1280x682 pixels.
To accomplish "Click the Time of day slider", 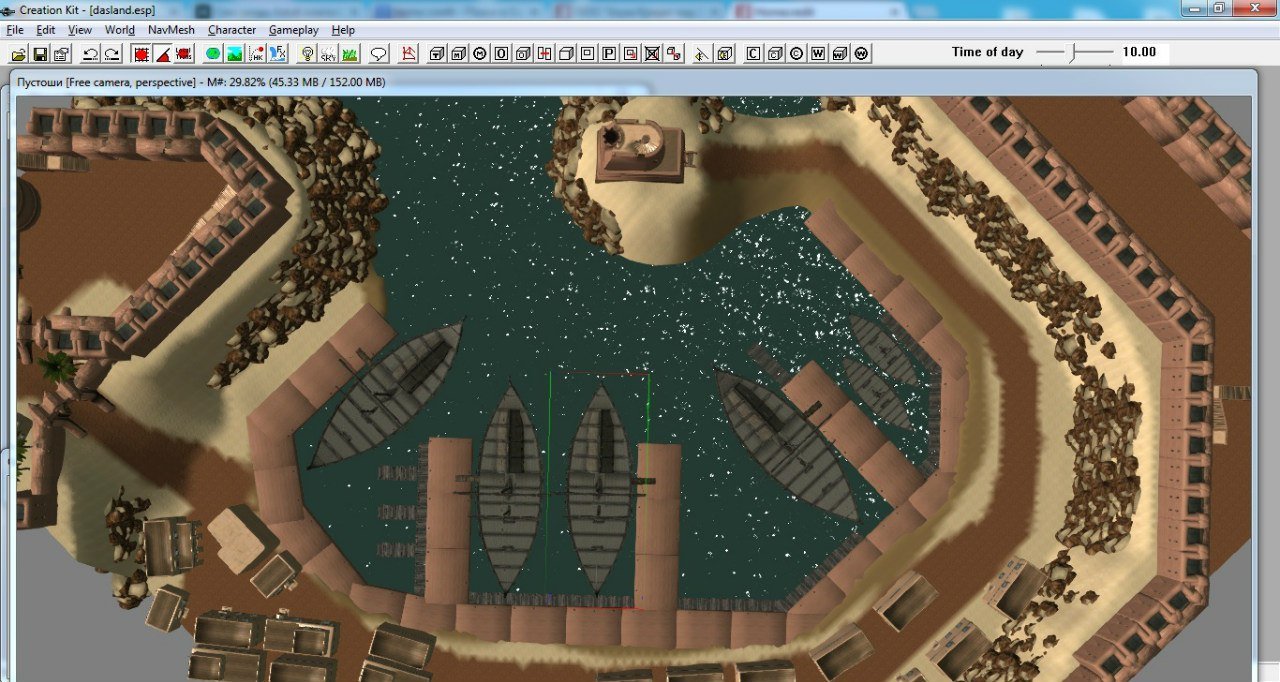I will (x=1074, y=52).
